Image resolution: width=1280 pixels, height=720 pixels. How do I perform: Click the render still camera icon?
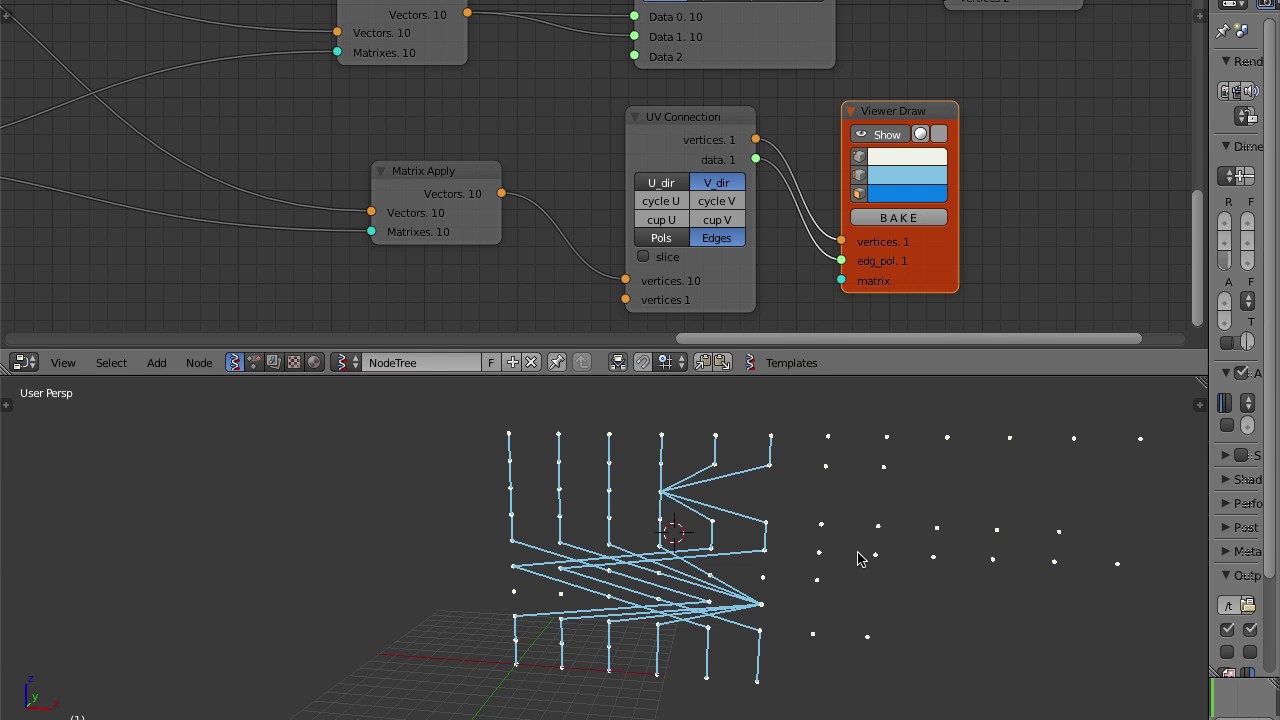(1225, 91)
